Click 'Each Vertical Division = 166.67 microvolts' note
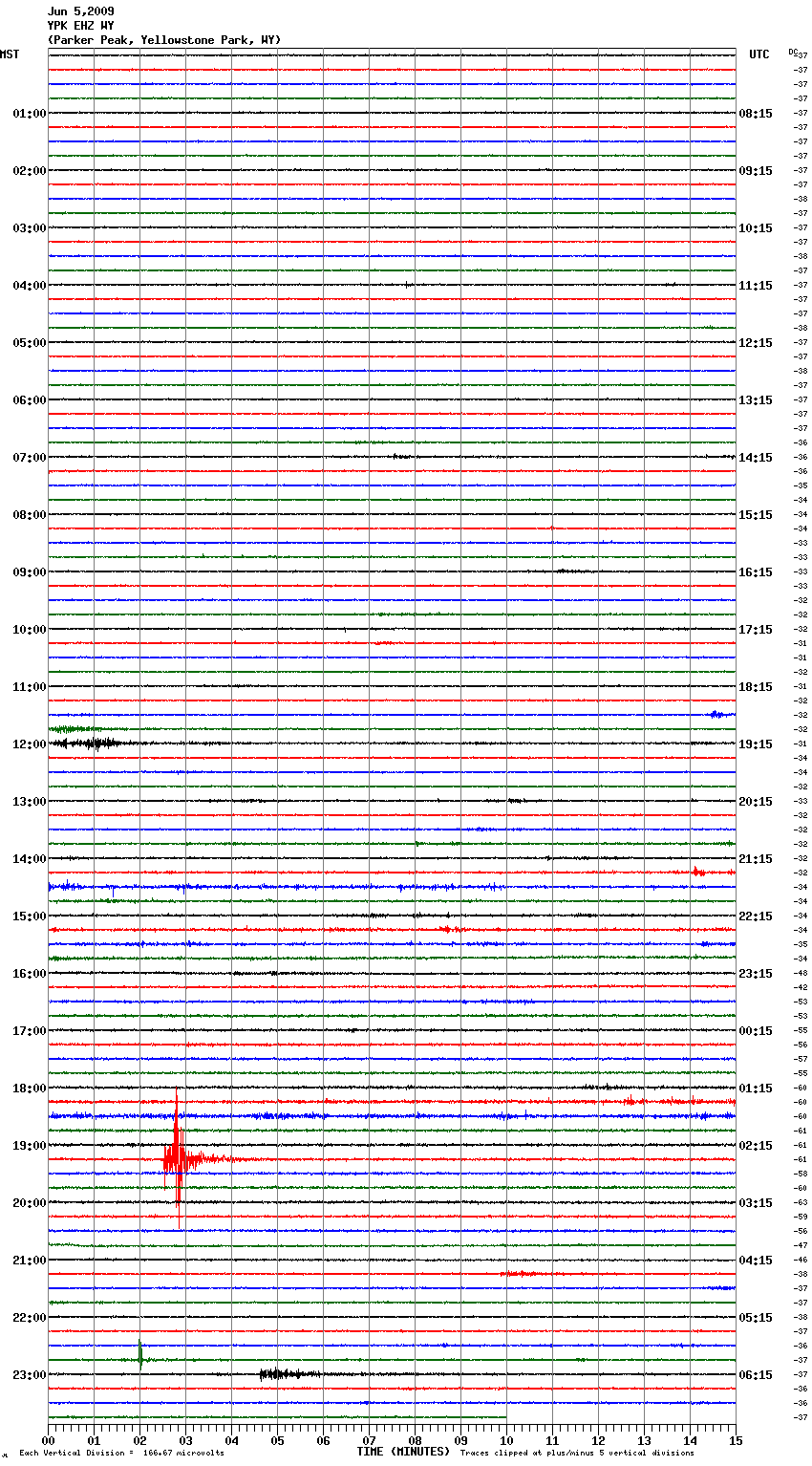 (121, 1454)
